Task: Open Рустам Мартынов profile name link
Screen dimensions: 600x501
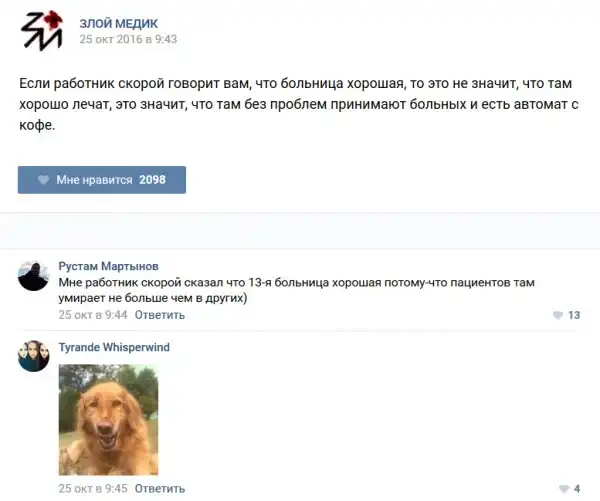Action: (109, 266)
